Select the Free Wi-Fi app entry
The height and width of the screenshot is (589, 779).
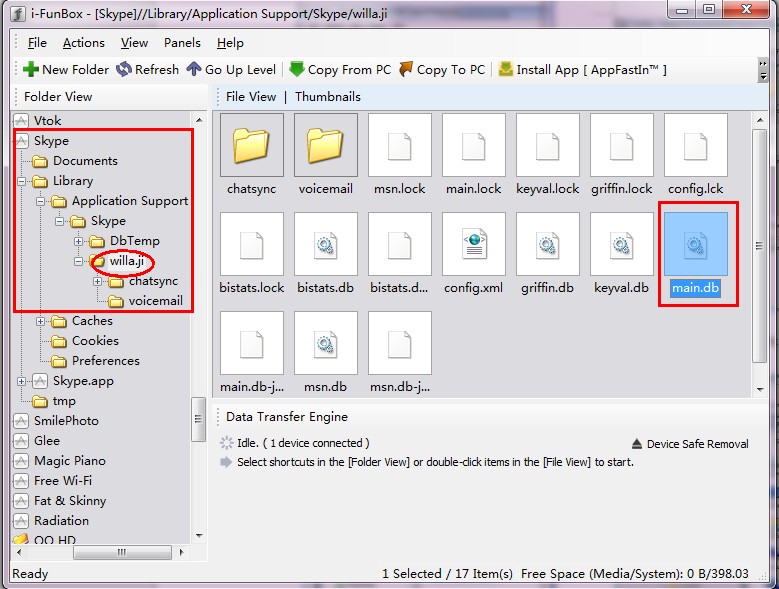coord(63,481)
